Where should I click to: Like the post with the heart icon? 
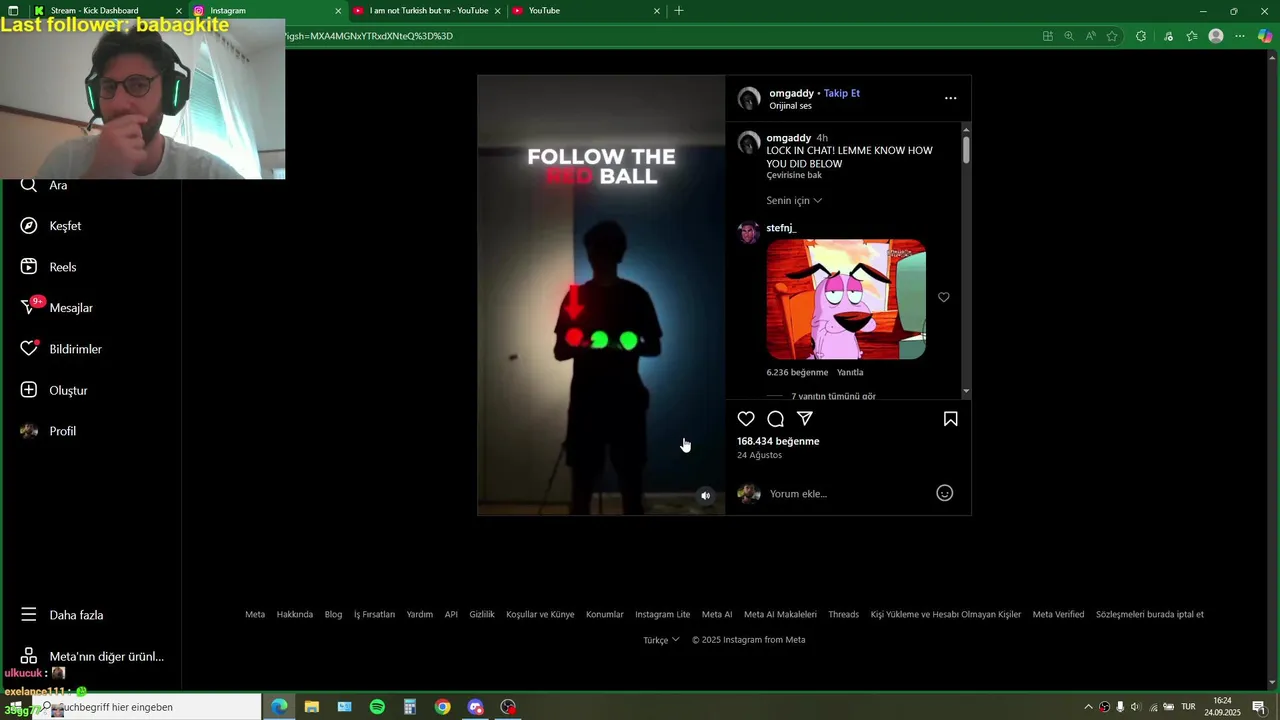(746, 419)
